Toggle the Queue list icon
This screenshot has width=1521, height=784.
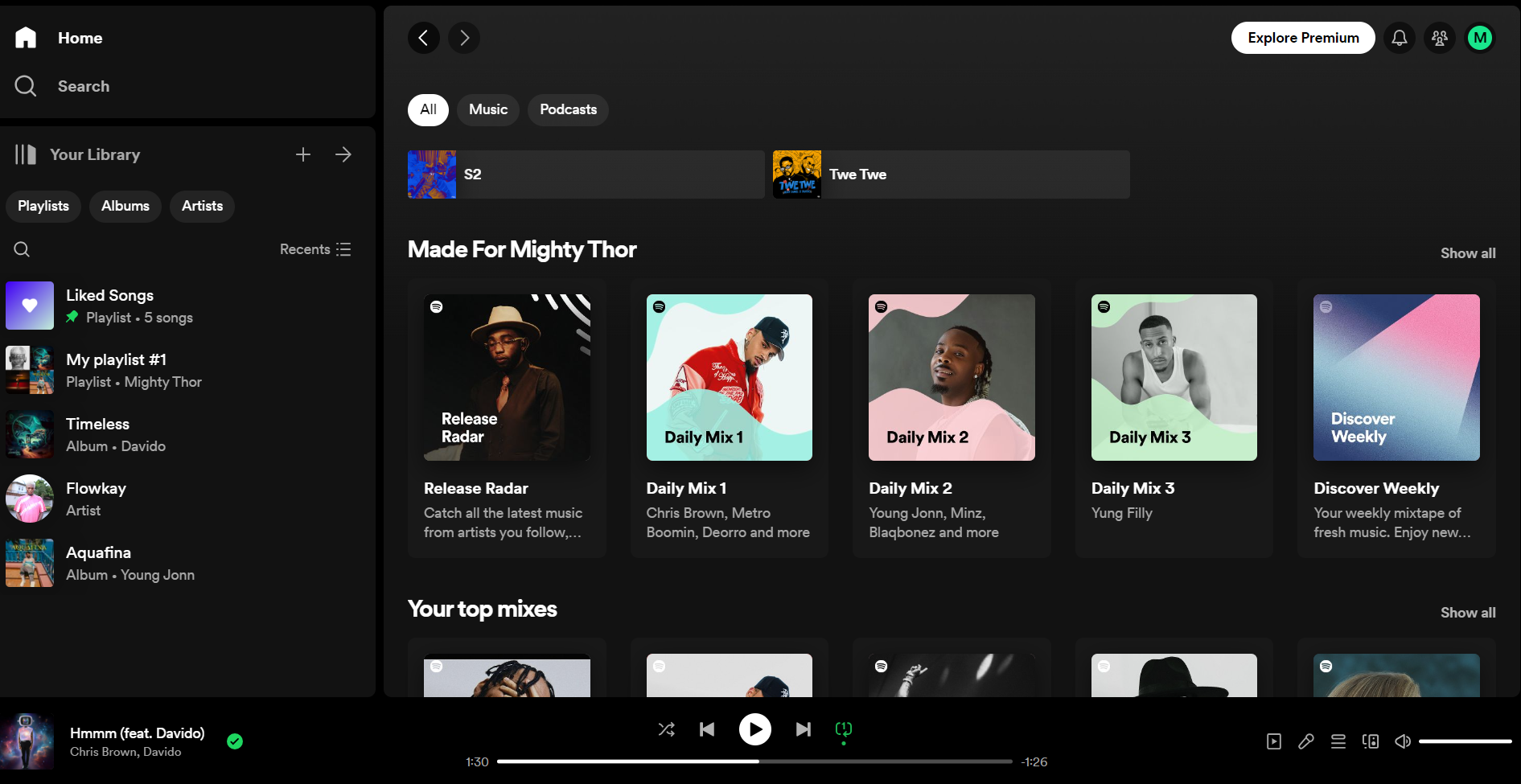click(1338, 741)
